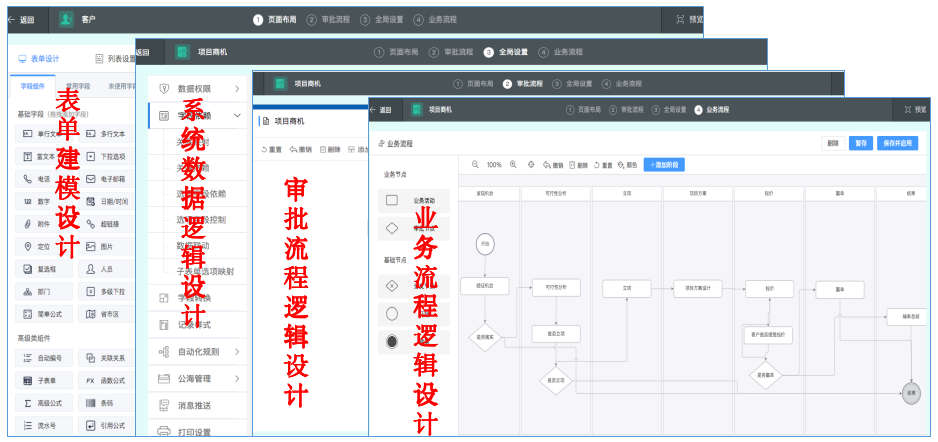Add a 函数公式 advanced component
938x442 pixels.
click(106, 380)
